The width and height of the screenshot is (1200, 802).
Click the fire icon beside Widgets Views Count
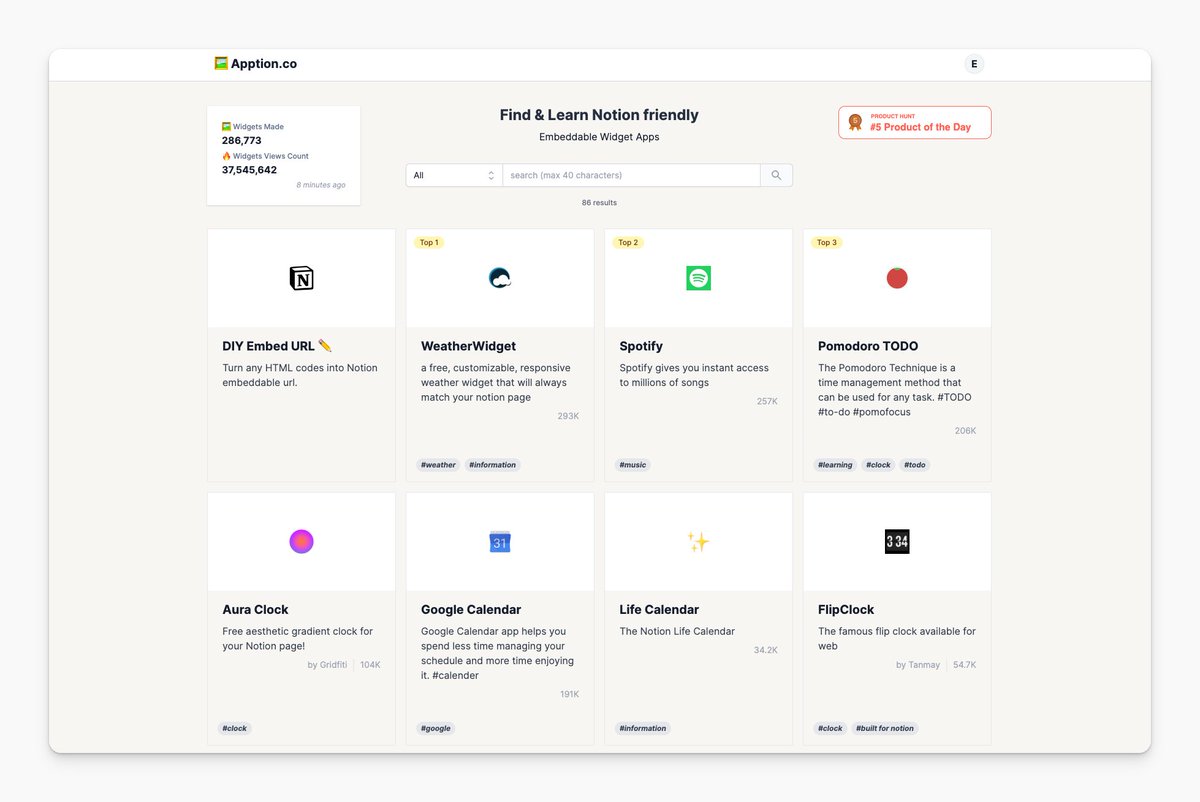226,156
